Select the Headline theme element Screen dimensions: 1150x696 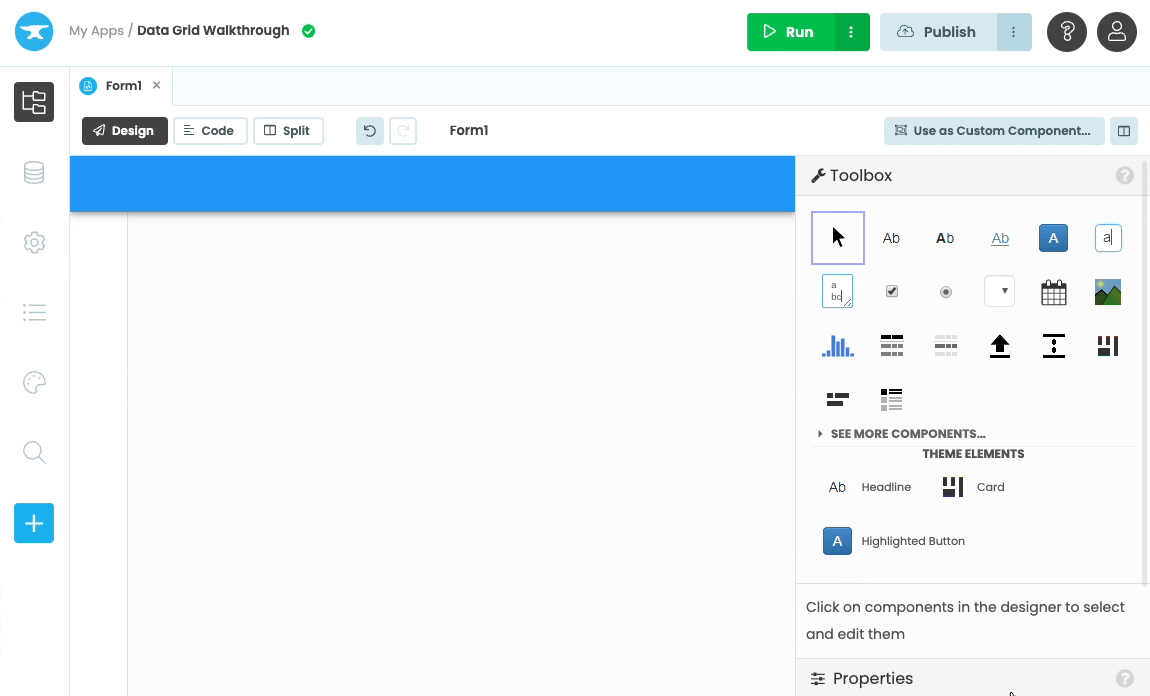click(869, 487)
